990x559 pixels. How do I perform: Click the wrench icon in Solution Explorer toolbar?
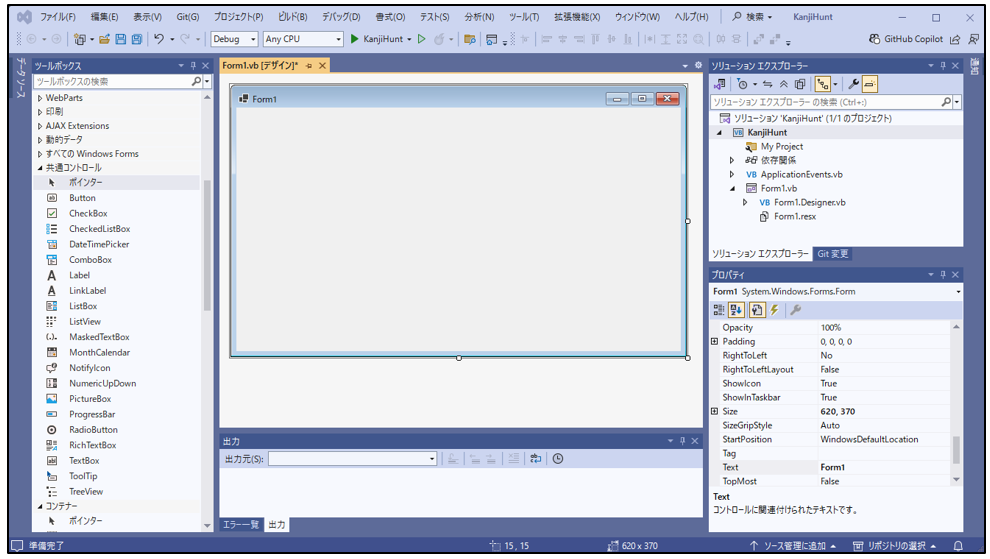click(x=853, y=84)
